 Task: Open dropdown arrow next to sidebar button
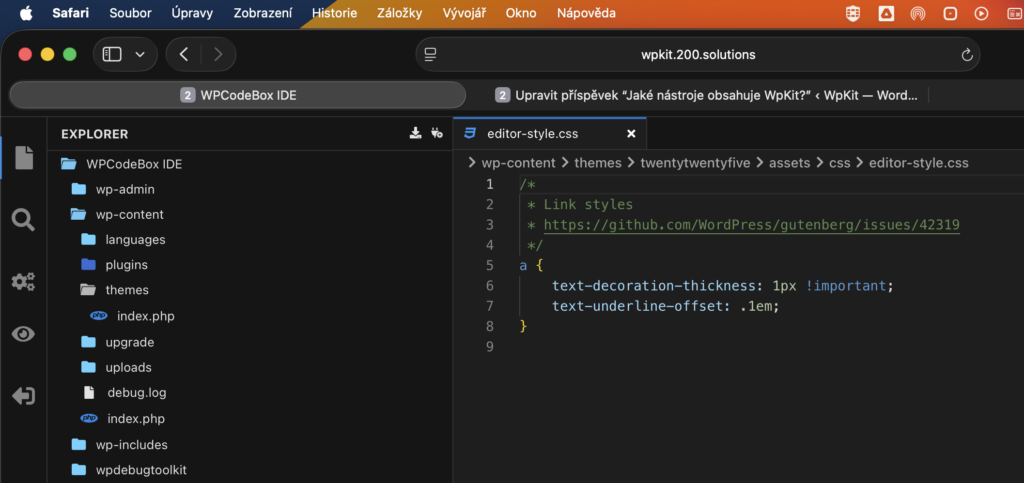pos(139,54)
